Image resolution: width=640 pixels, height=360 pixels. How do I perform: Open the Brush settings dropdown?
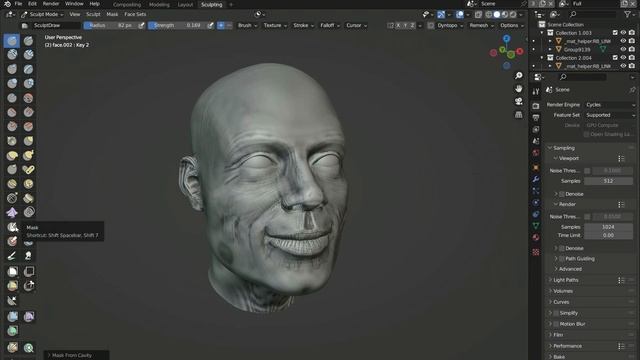coord(247,25)
